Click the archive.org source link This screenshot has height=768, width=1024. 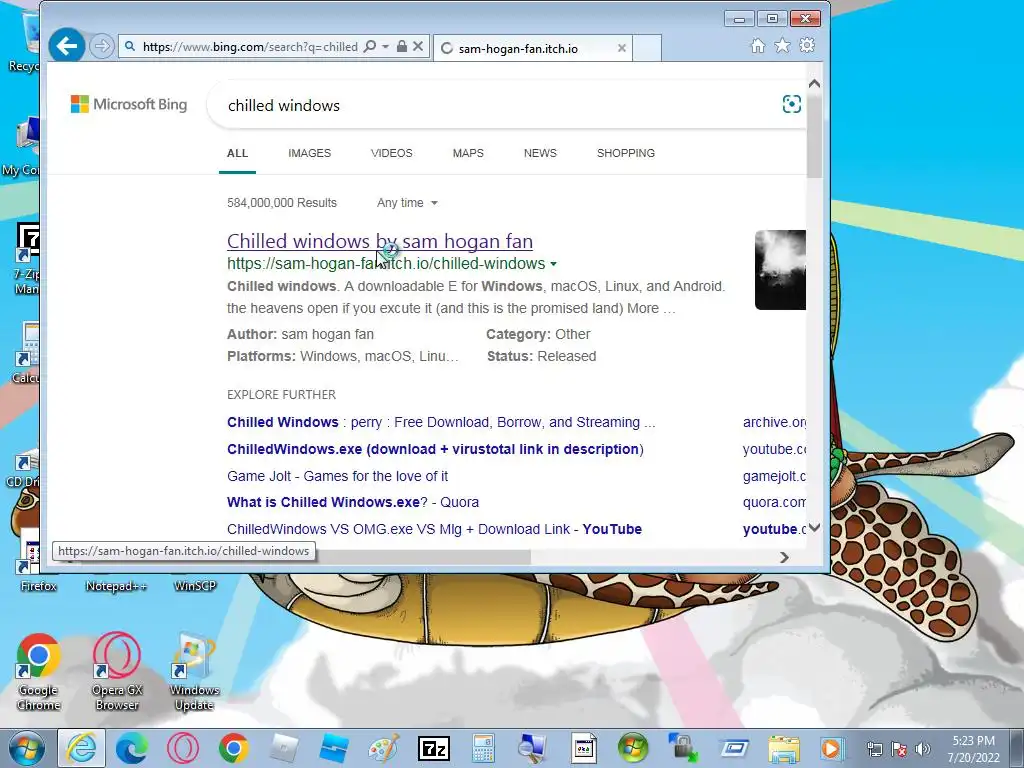pos(774,423)
